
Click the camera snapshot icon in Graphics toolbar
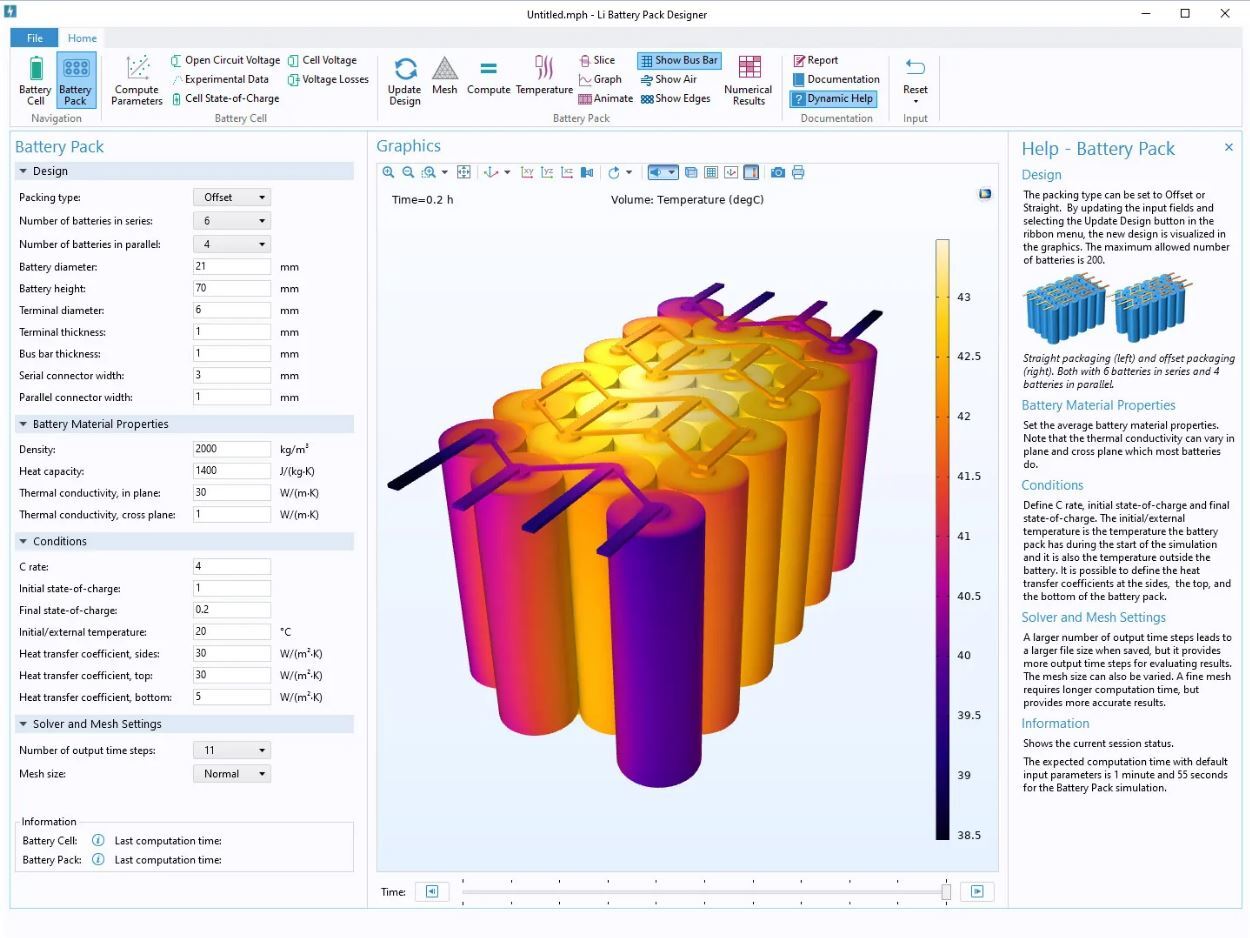[778, 172]
